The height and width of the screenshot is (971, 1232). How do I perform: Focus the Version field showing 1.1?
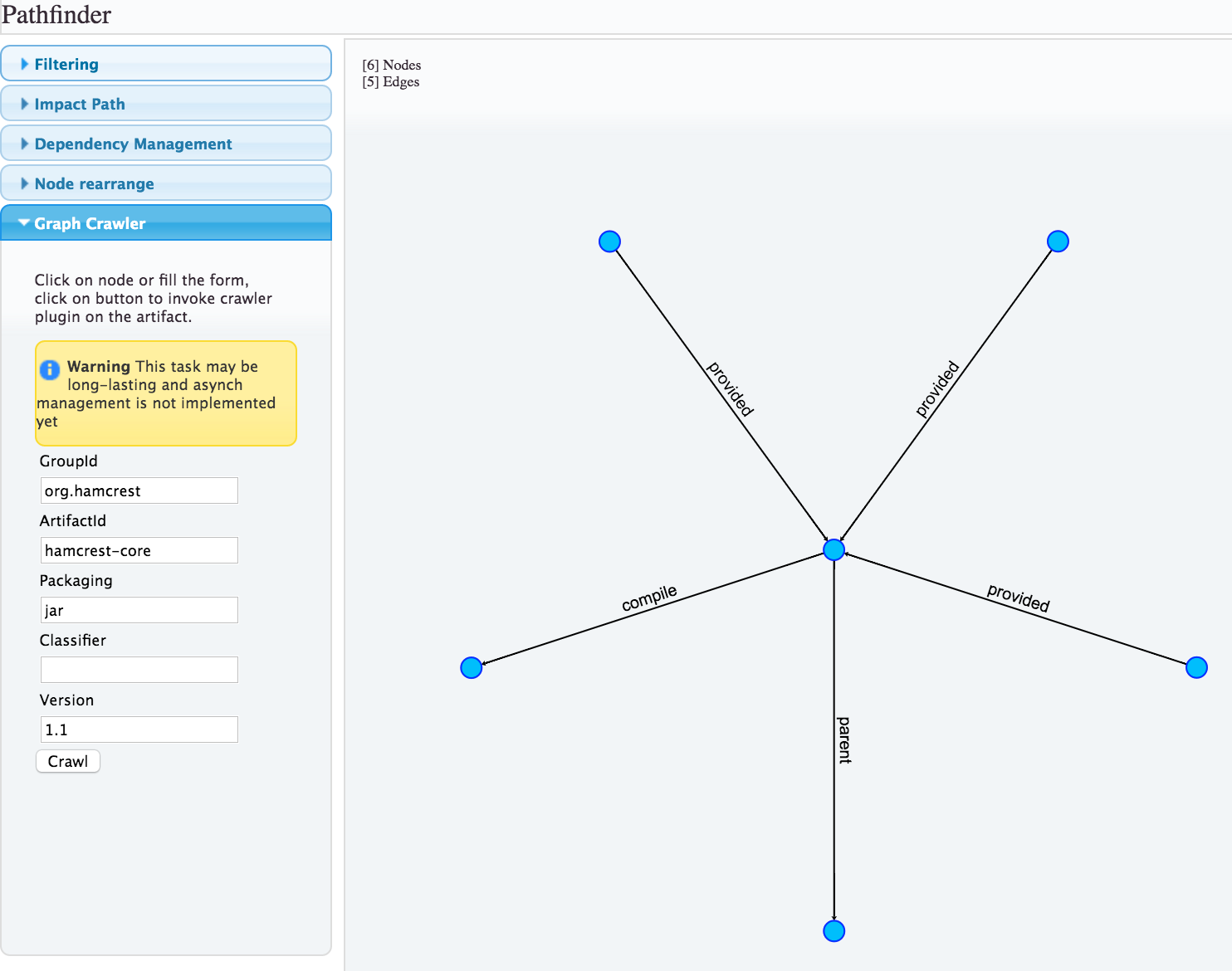(x=139, y=729)
